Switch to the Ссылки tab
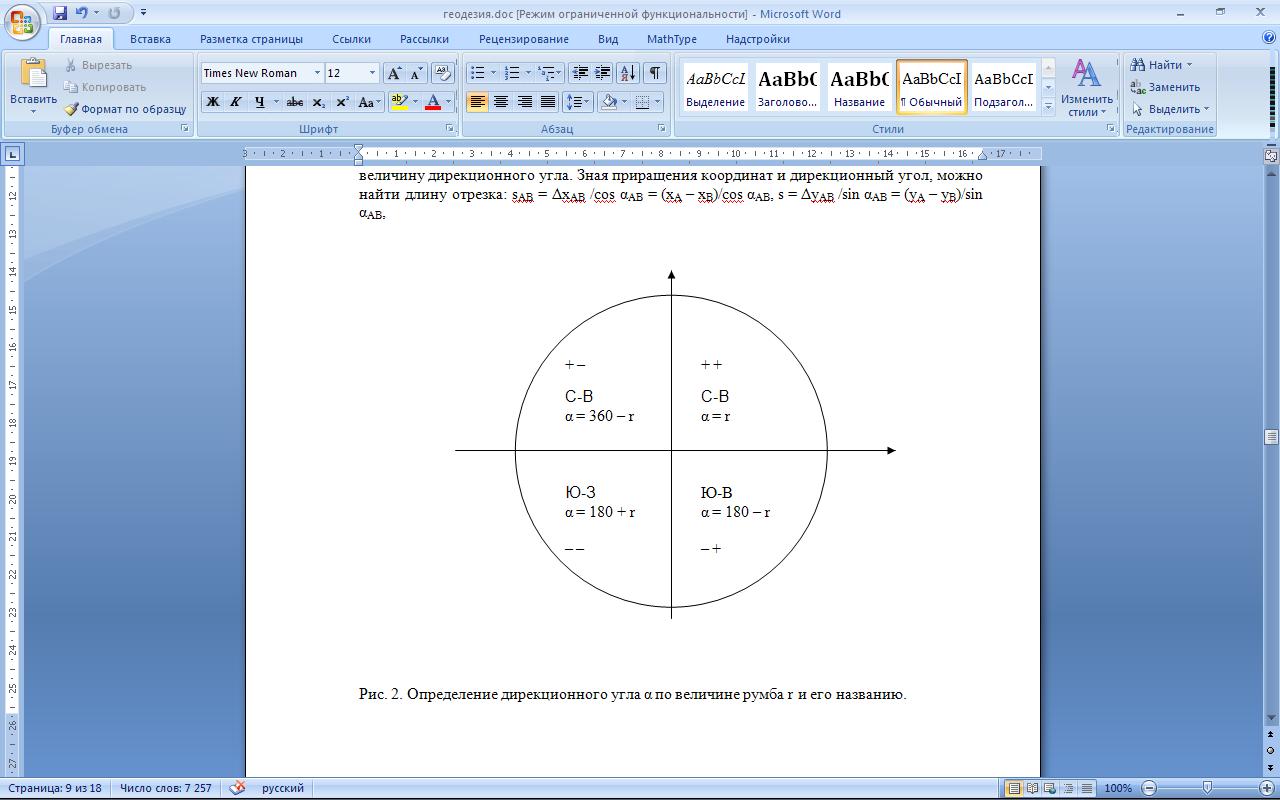Screen dimensions: 1280x800 pos(351,39)
